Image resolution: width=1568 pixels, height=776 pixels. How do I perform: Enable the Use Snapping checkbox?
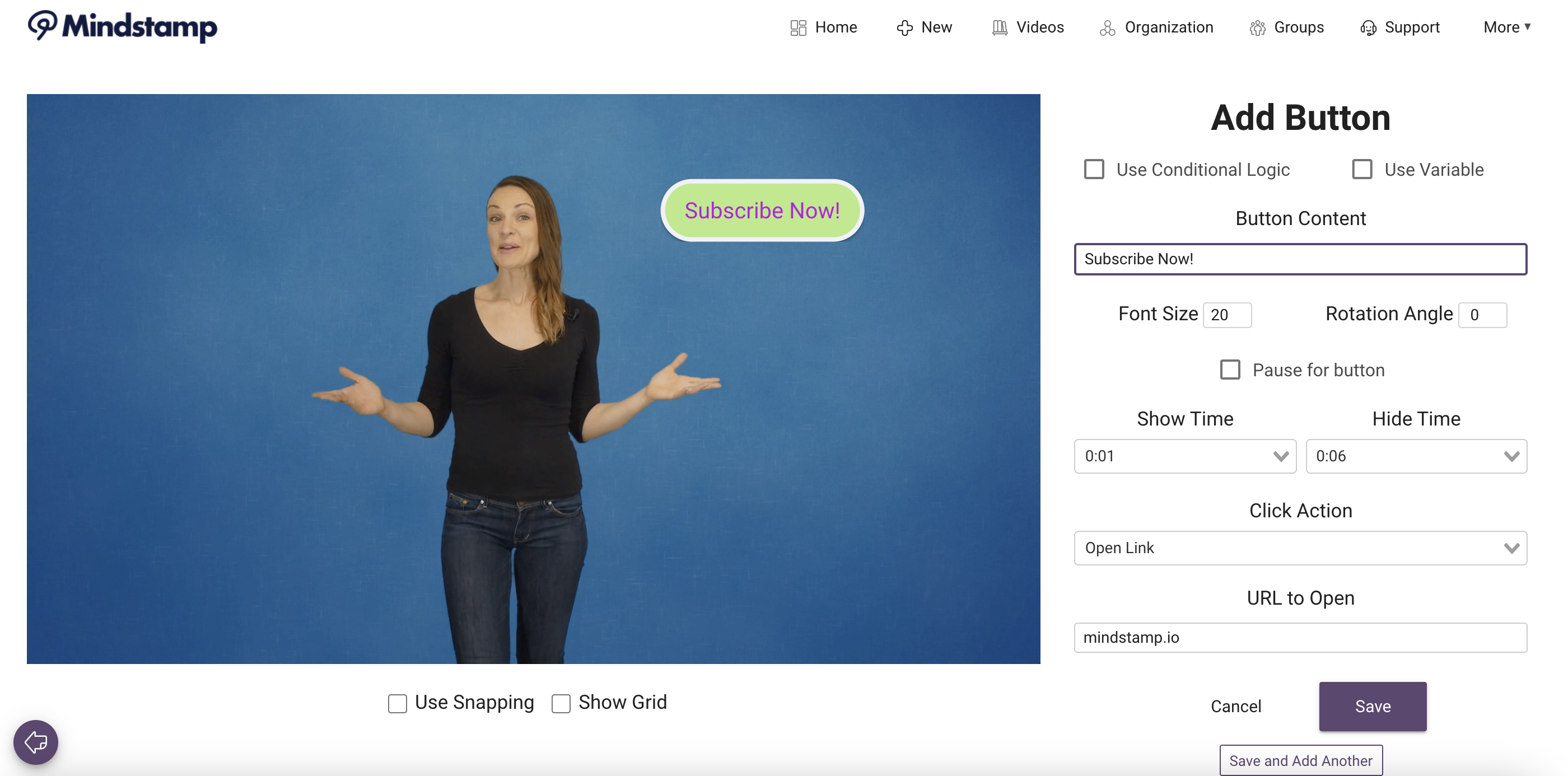(398, 703)
